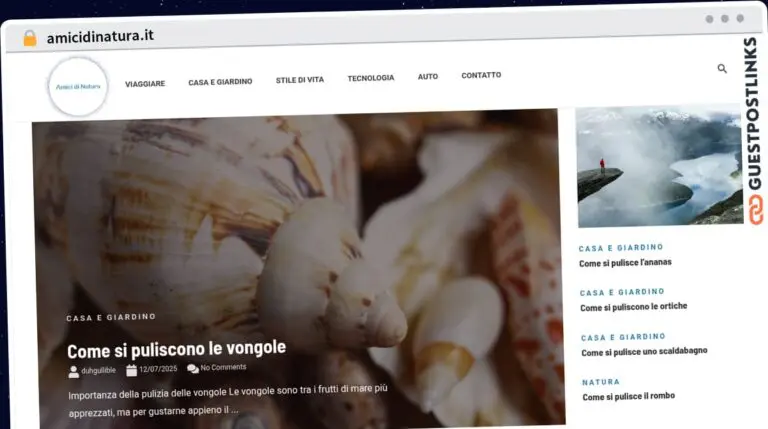Read Come si pulisce l'ananas
Image resolution: width=768 pixels, height=429 pixels.
coord(625,263)
